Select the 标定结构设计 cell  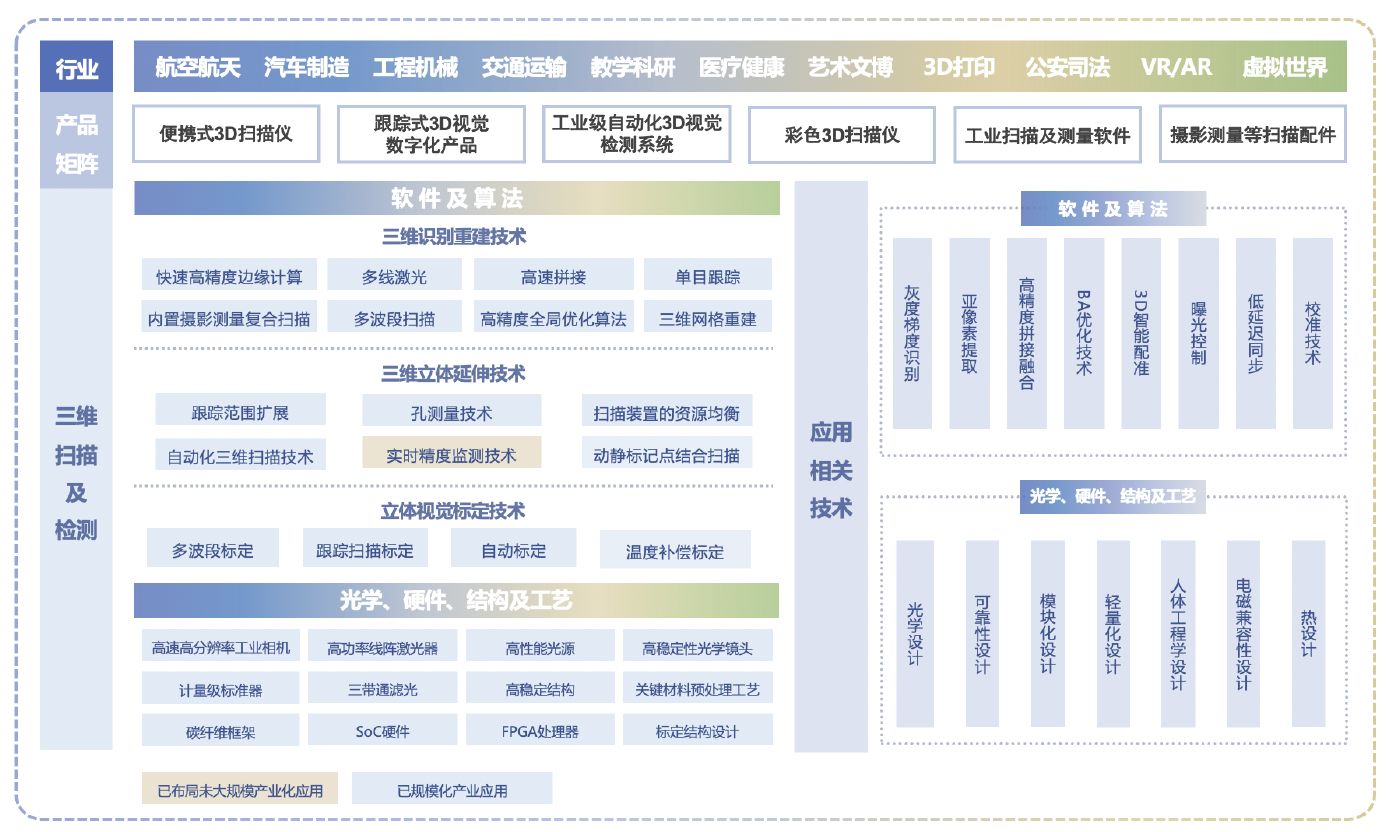tap(698, 730)
